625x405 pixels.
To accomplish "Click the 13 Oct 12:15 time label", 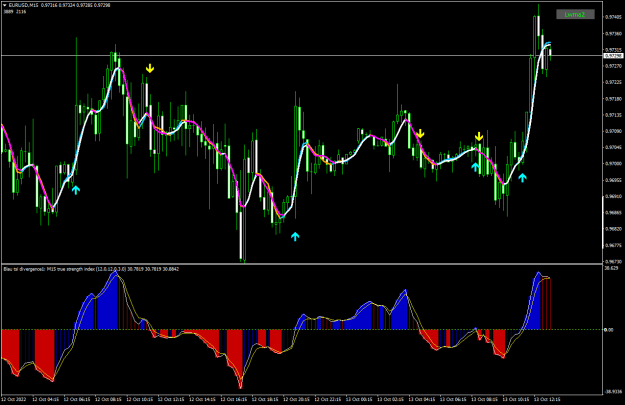I will 548,399.
